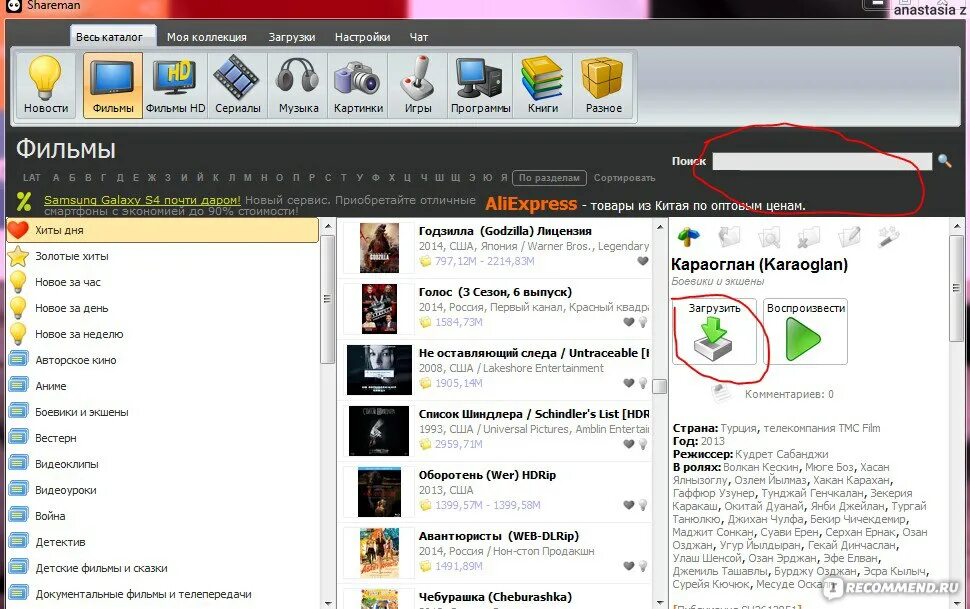This screenshot has height=609, width=970.
Task: Select Новое за день in sidebar
Action: pos(163,308)
